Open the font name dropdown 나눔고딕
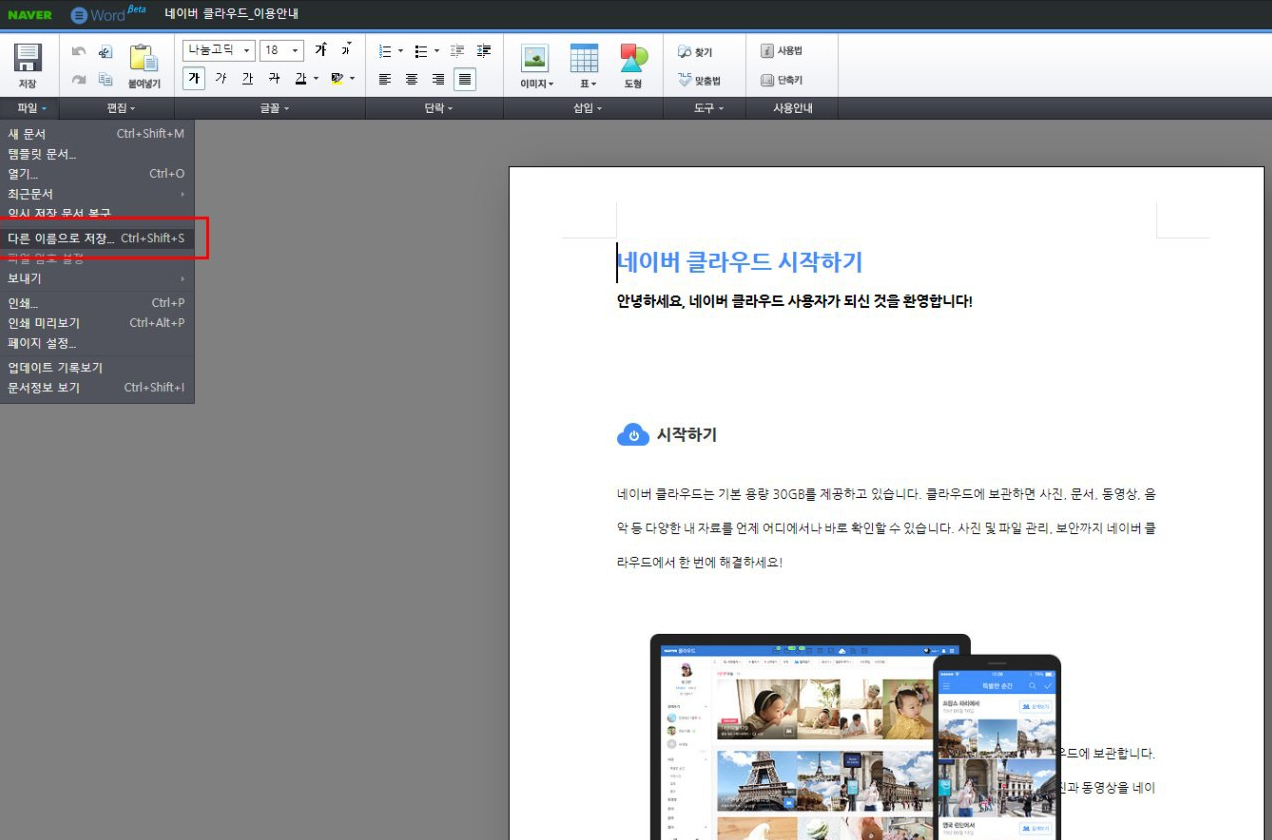This screenshot has width=1272, height=840. tap(219, 50)
